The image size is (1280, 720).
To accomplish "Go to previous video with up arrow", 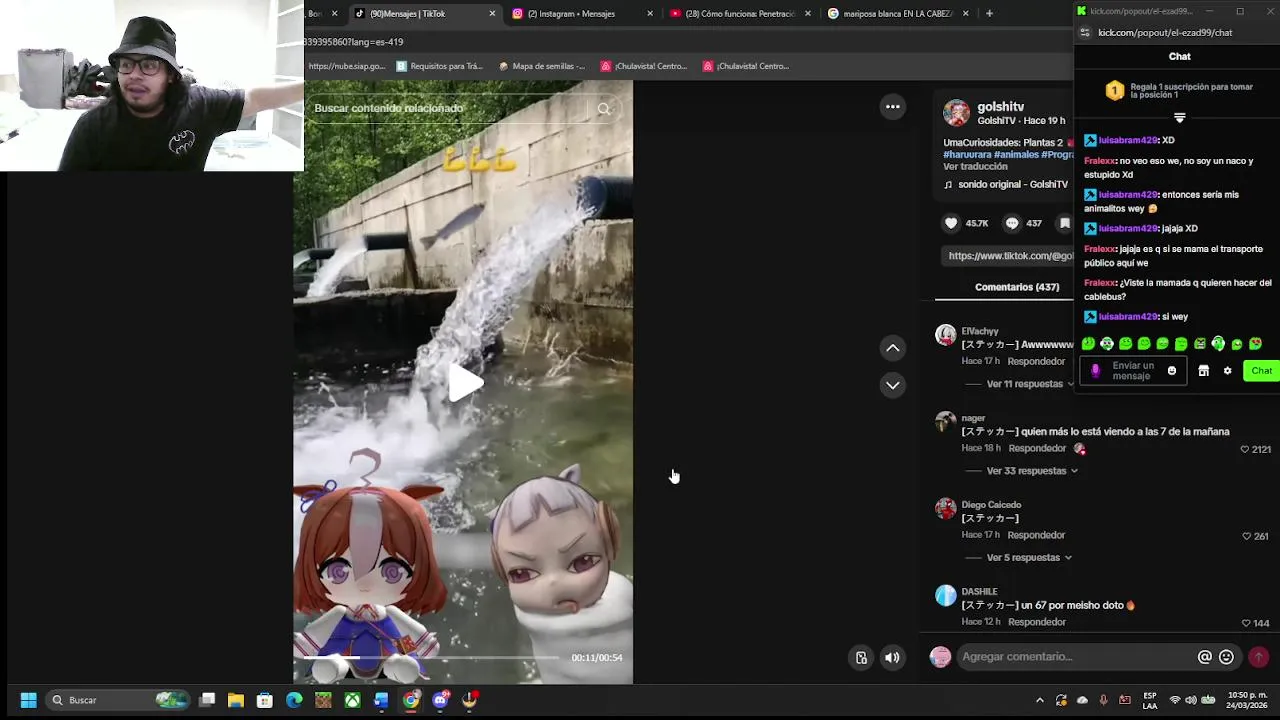I will 893,348.
